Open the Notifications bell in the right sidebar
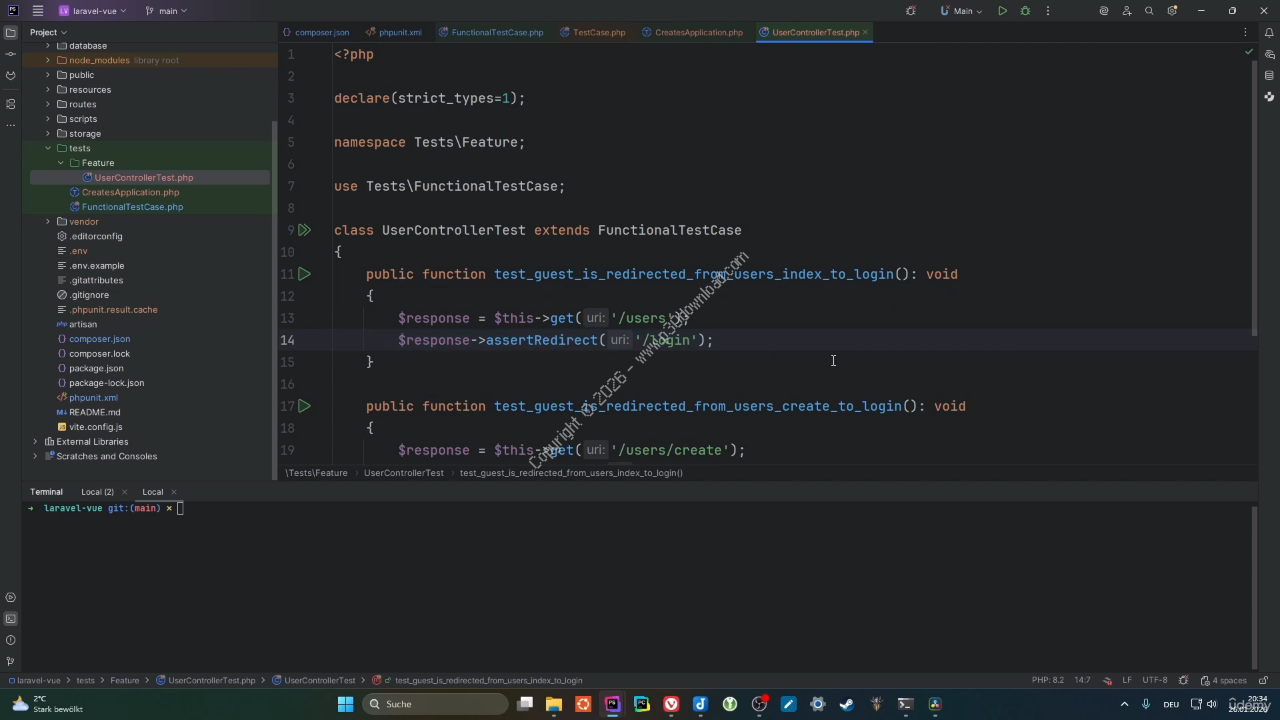 click(x=1269, y=32)
